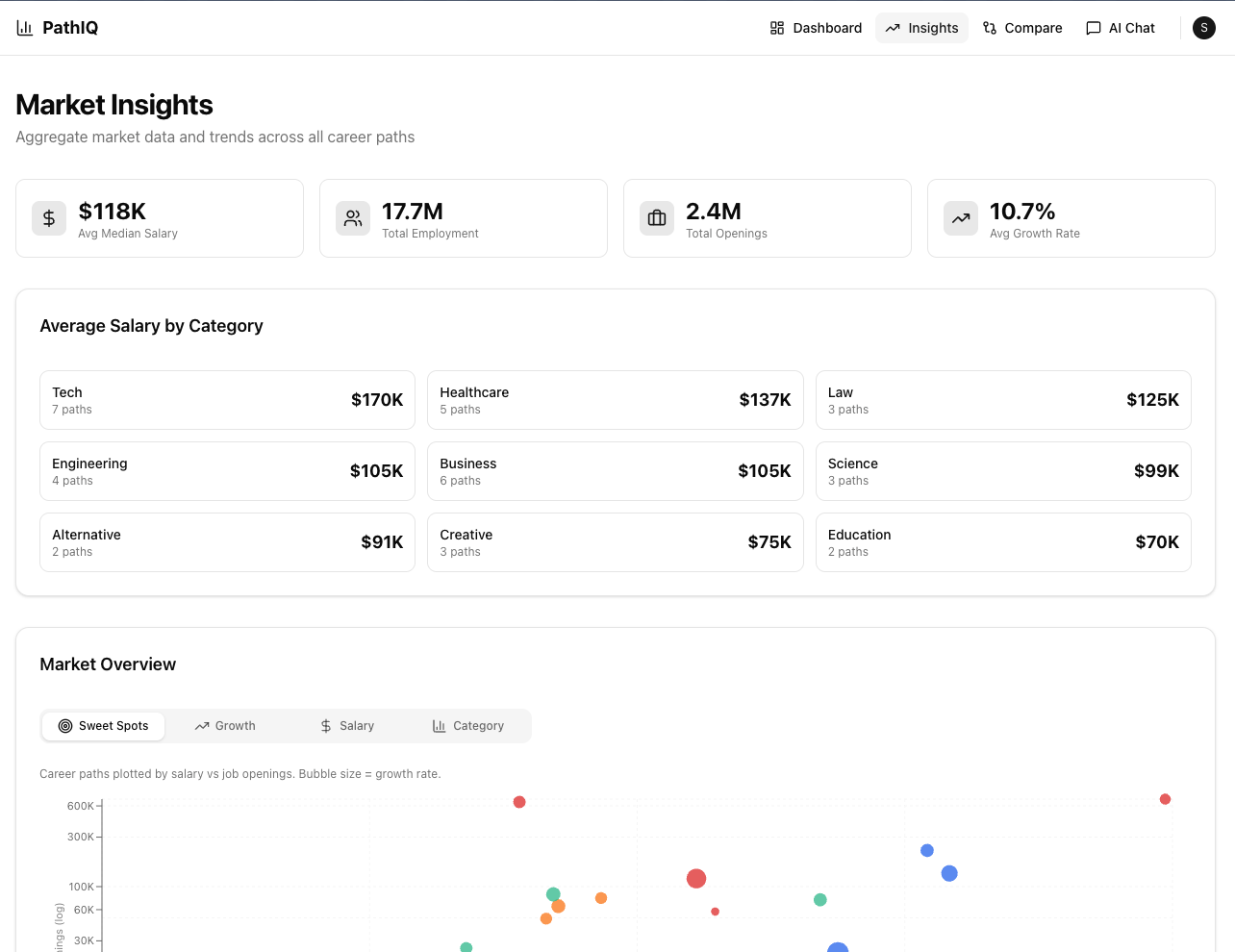The width and height of the screenshot is (1235, 952).
Task: Select the Insights nav item
Action: [921, 28]
